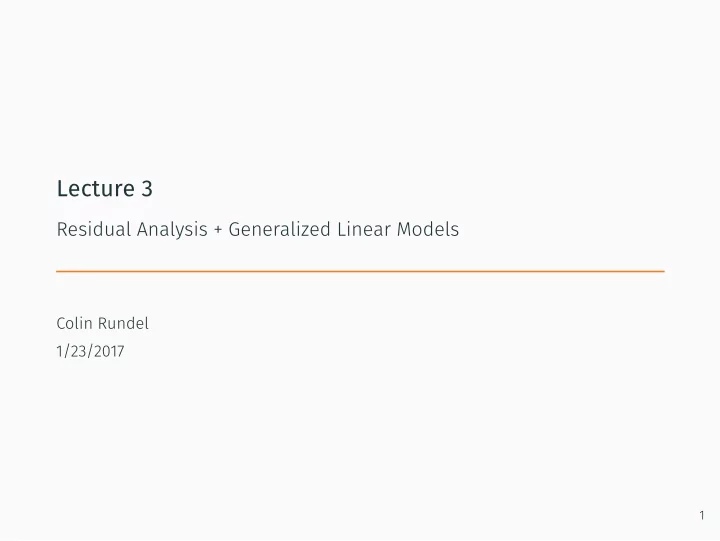Click the "1/23" portion of the date
The width and height of the screenshot is (720, 541).
click(72, 351)
